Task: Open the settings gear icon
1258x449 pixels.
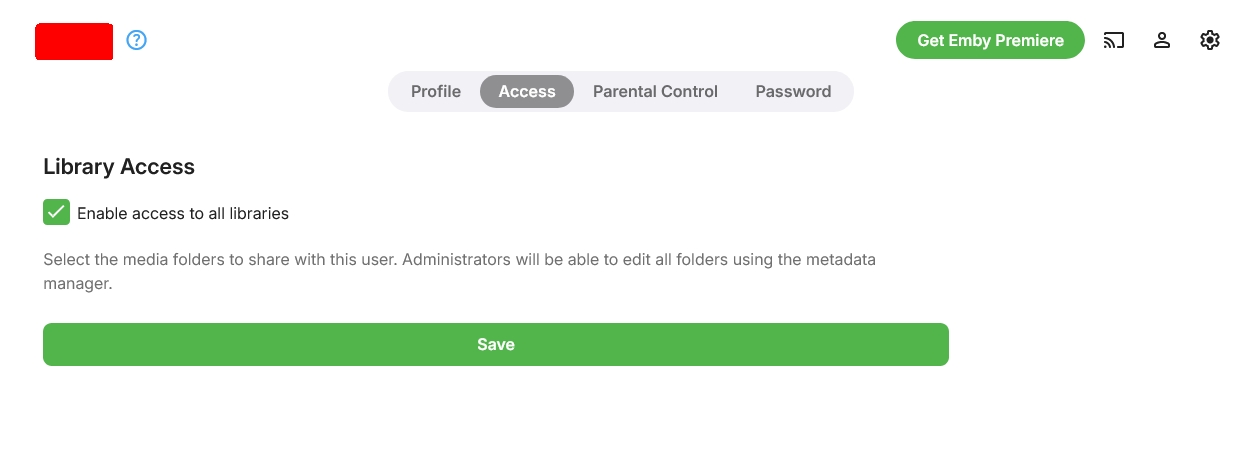Action: 1210,40
